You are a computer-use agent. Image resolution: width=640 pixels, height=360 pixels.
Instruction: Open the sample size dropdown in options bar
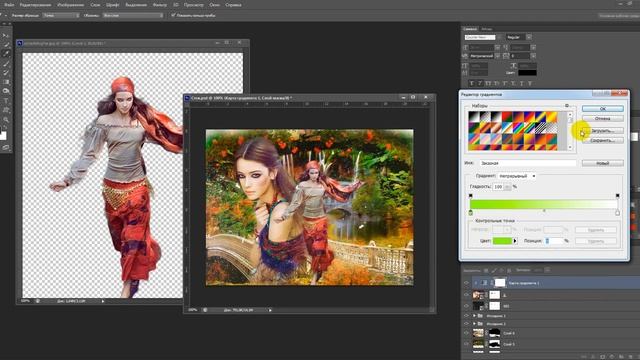pos(61,16)
